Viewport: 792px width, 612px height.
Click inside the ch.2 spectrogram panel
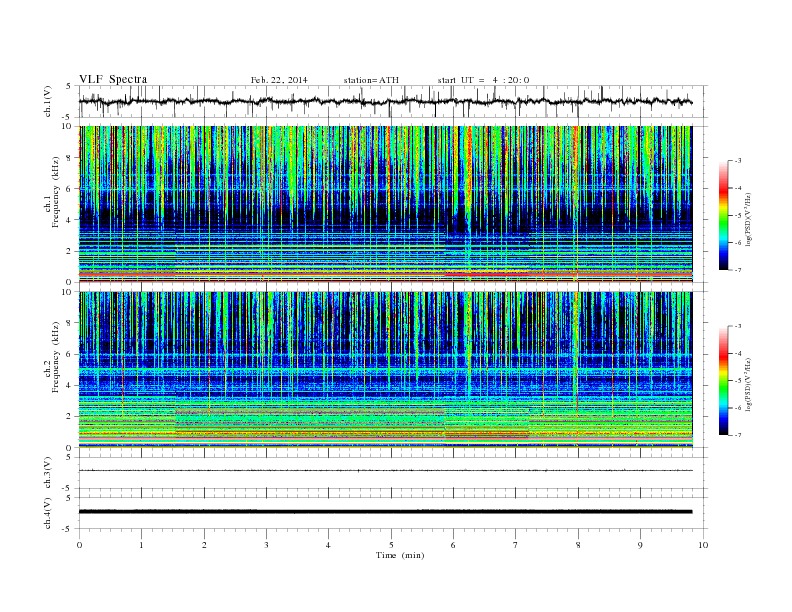click(385, 369)
